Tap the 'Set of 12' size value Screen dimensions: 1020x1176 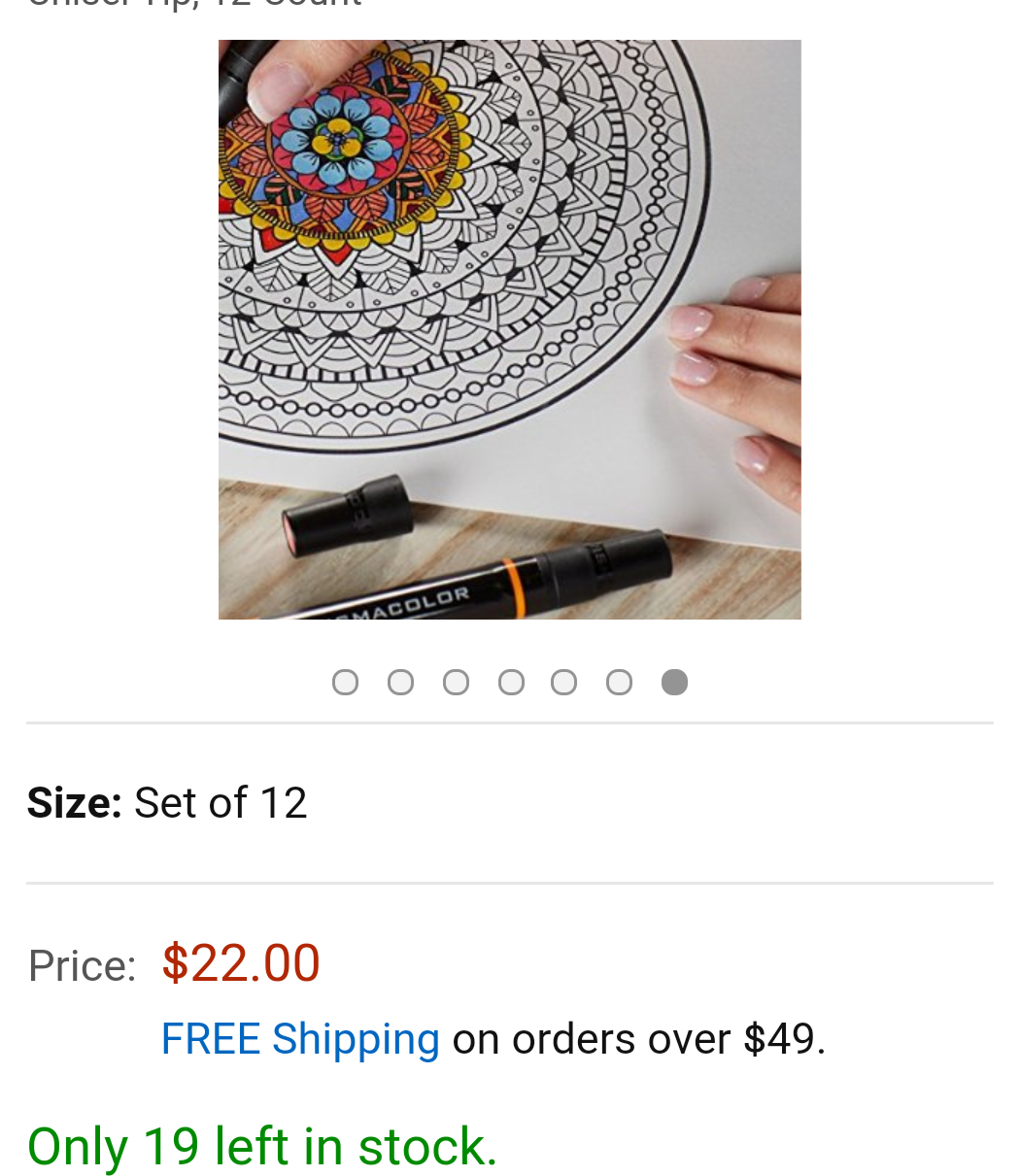coord(221,803)
